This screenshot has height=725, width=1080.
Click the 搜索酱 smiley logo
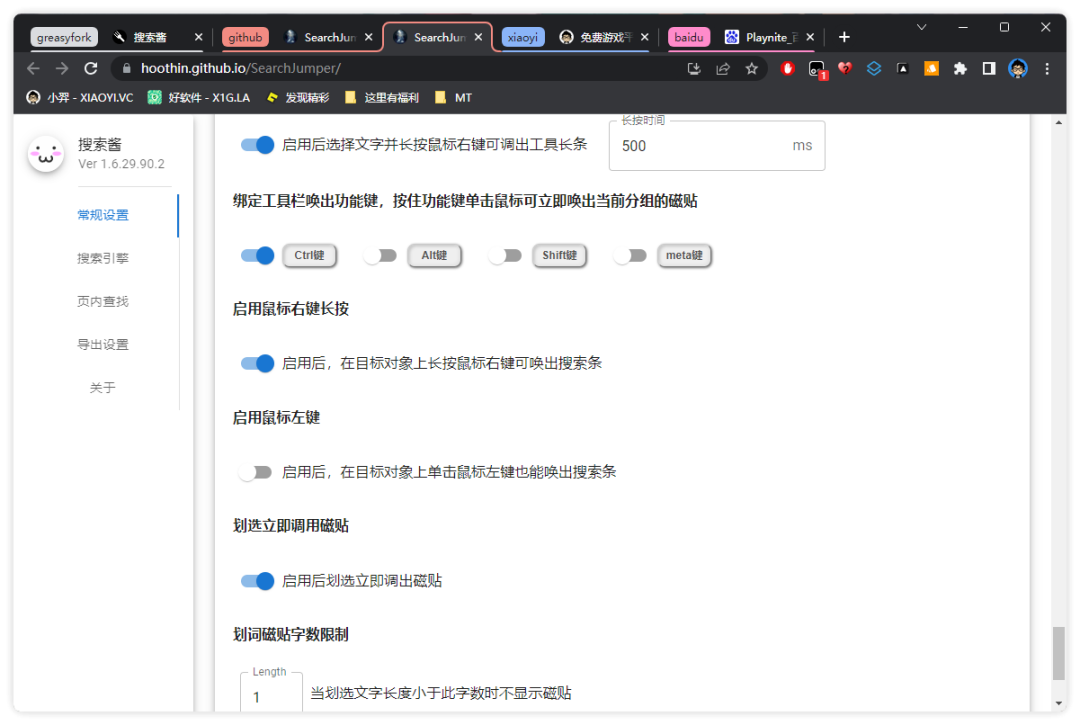(x=46, y=154)
